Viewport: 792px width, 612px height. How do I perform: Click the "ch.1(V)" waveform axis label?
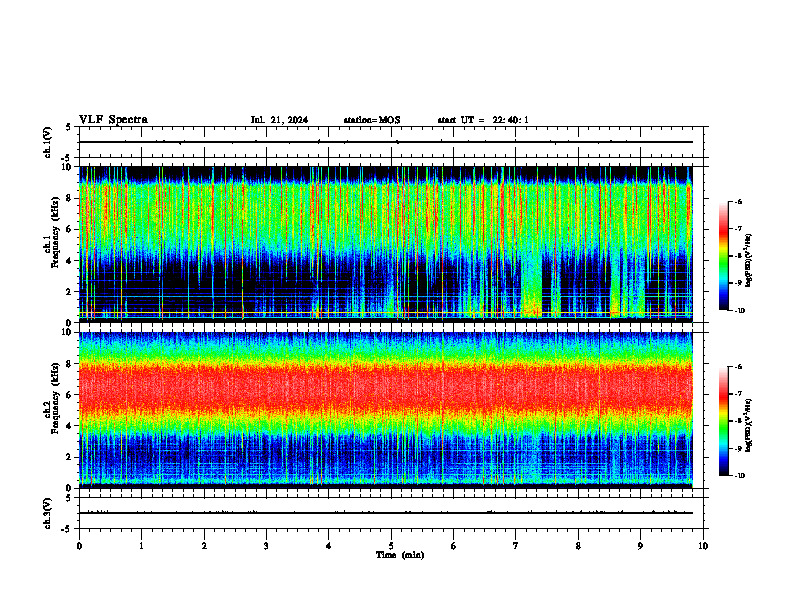[47, 142]
